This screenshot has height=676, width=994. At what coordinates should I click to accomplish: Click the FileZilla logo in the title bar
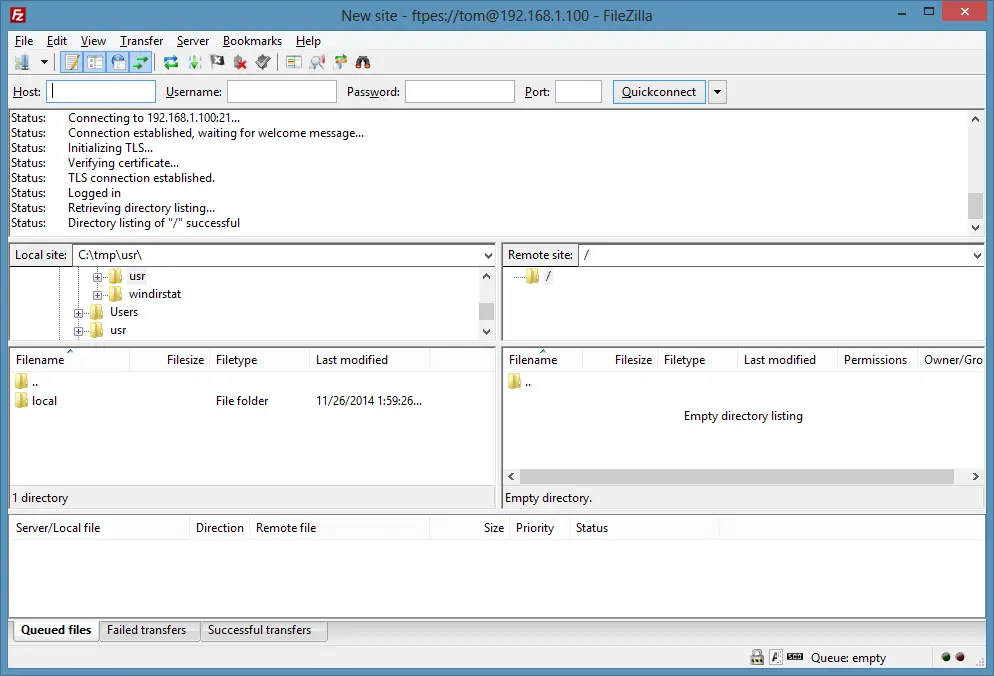click(x=18, y=15)
